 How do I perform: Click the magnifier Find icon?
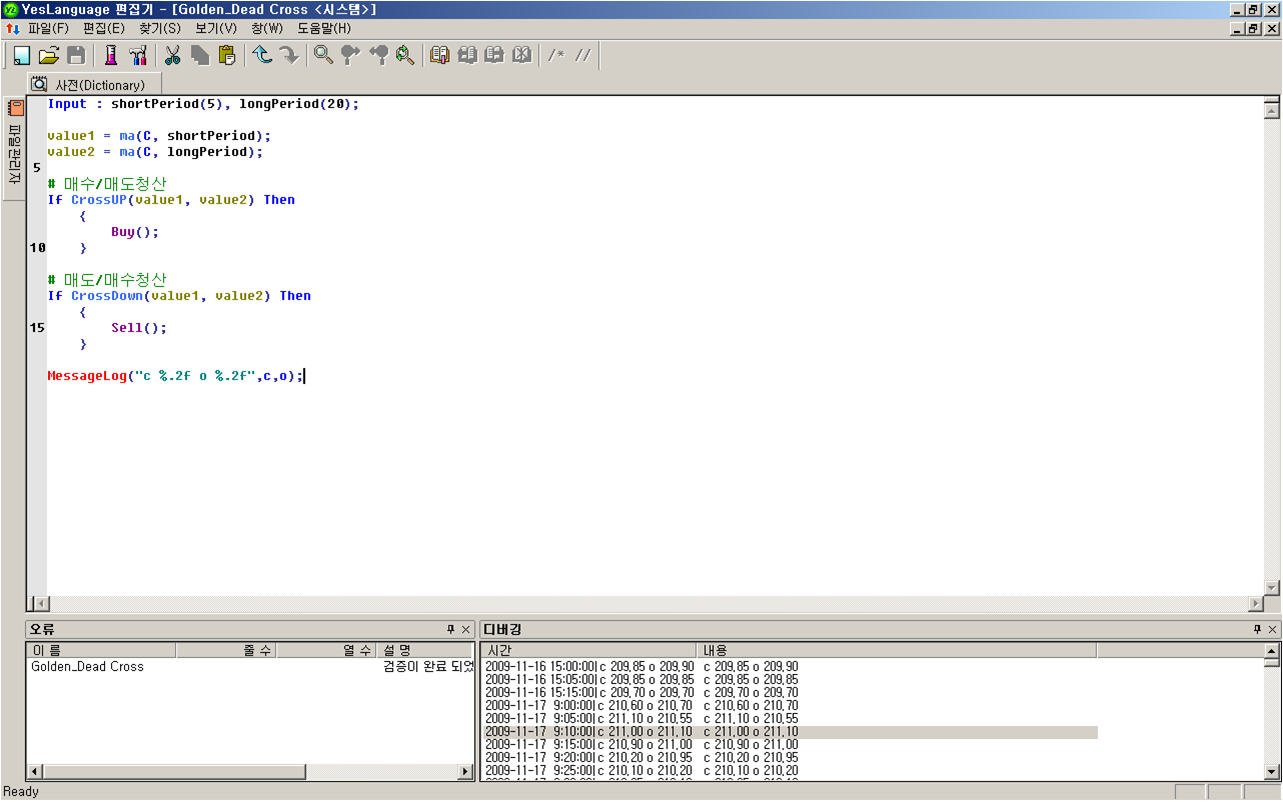pos(323,55)
